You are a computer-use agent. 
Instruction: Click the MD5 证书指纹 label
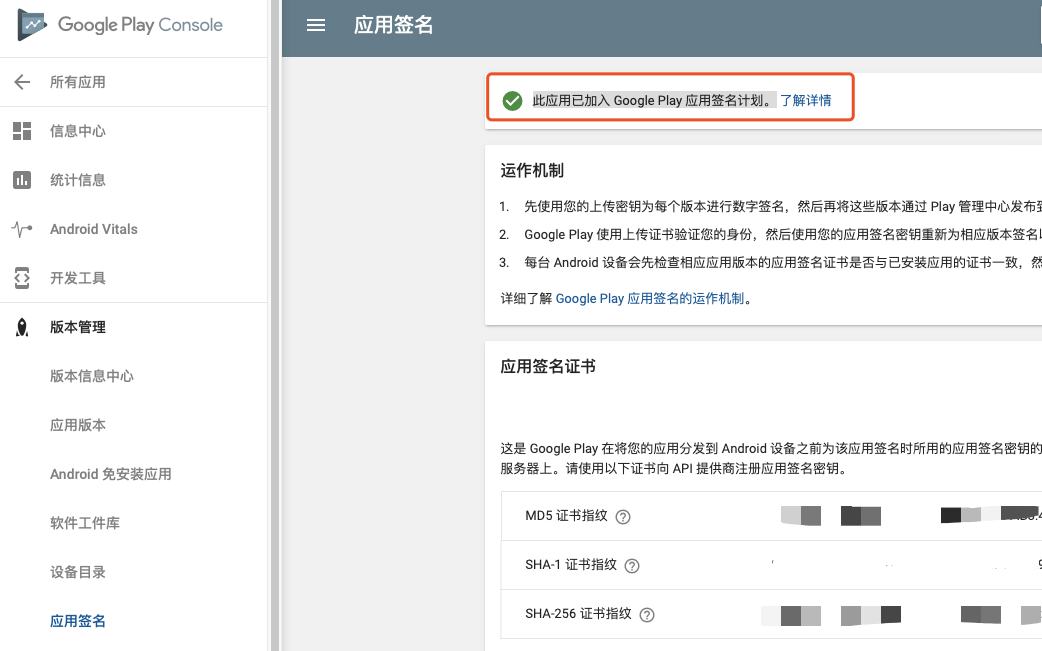(x=566, y=516)
